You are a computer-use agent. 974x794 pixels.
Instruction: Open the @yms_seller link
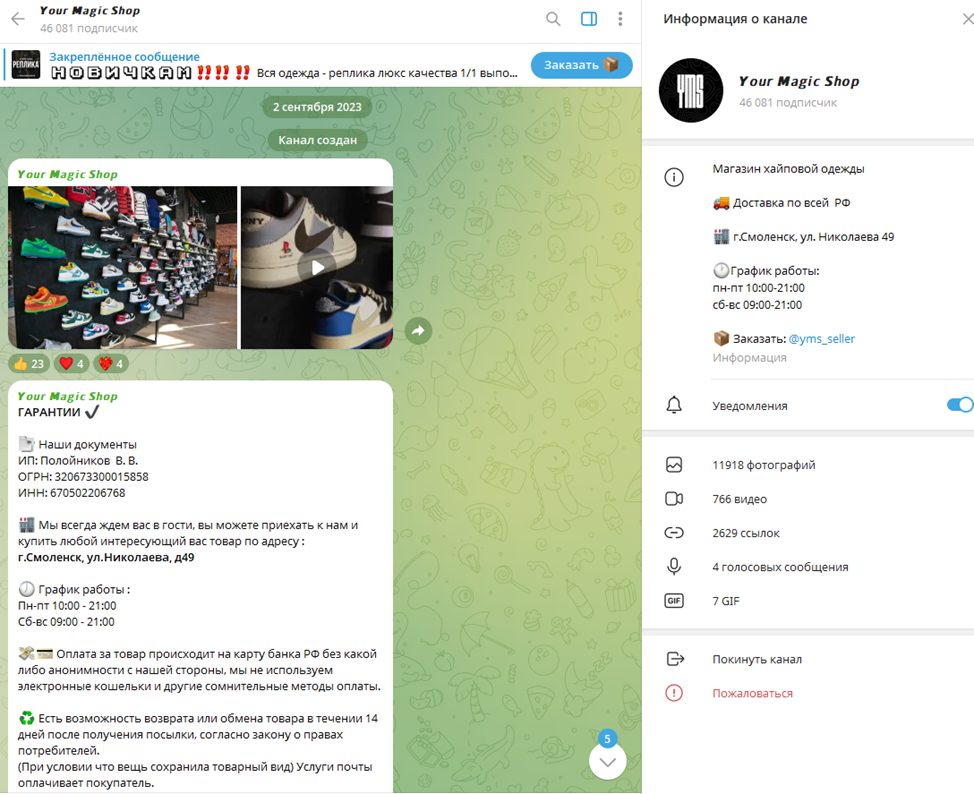point(821,339)
